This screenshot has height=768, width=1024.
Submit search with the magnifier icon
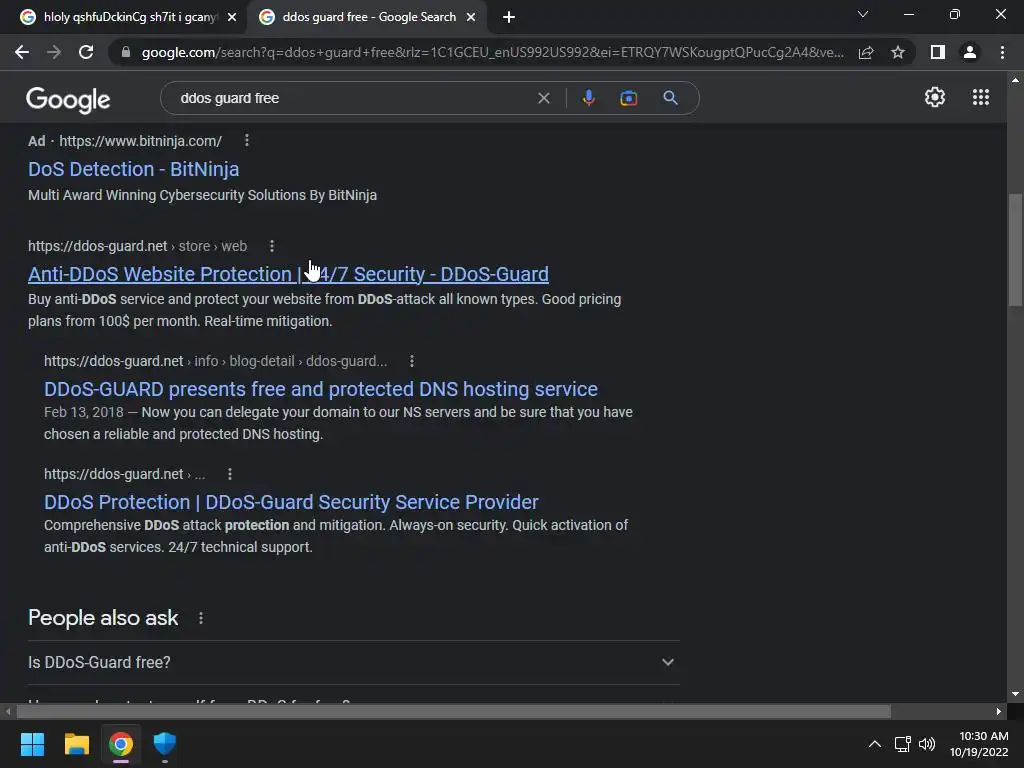pyautogui.click(x=670, y=98)
